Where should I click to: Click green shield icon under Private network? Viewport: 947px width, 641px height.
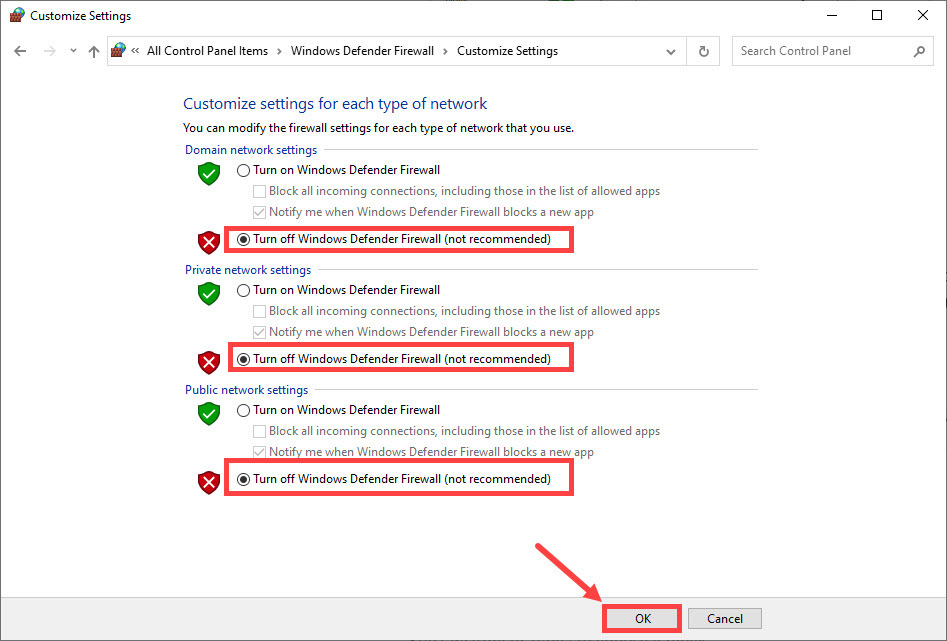tap(209, 294)
